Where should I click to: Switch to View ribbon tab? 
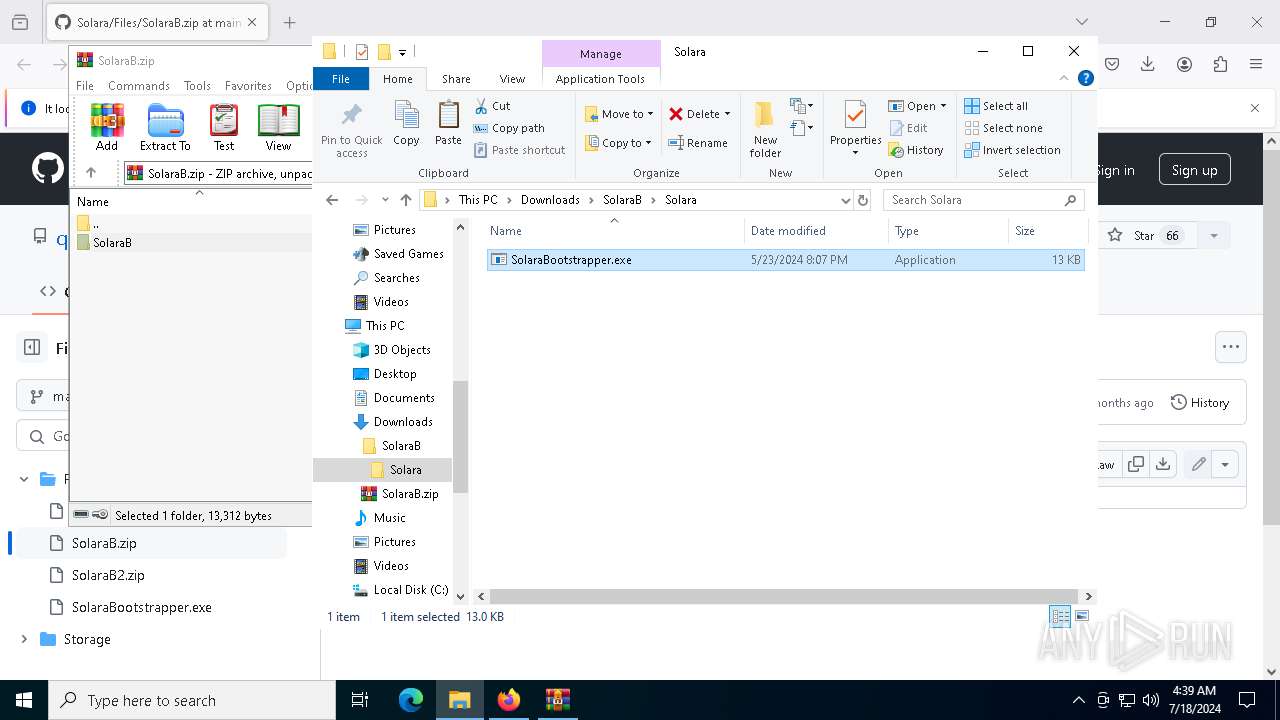pyautogui.click(x=512, y=79)
